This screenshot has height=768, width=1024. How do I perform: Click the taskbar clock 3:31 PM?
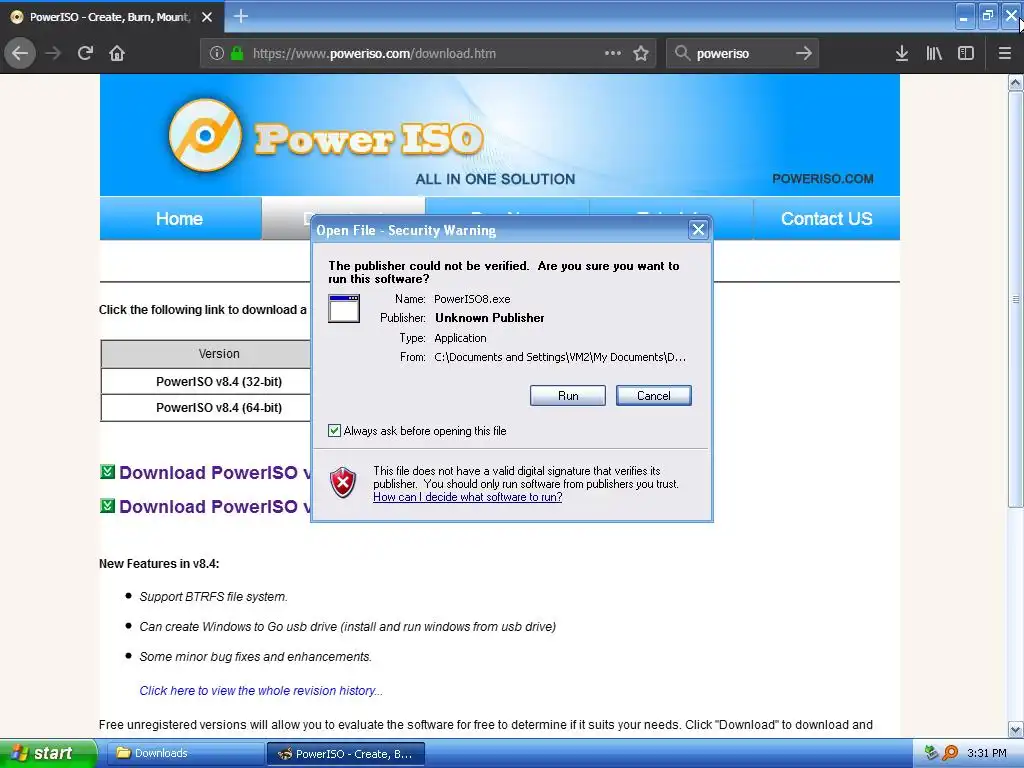pyautogui.click(x=986, y=753)
